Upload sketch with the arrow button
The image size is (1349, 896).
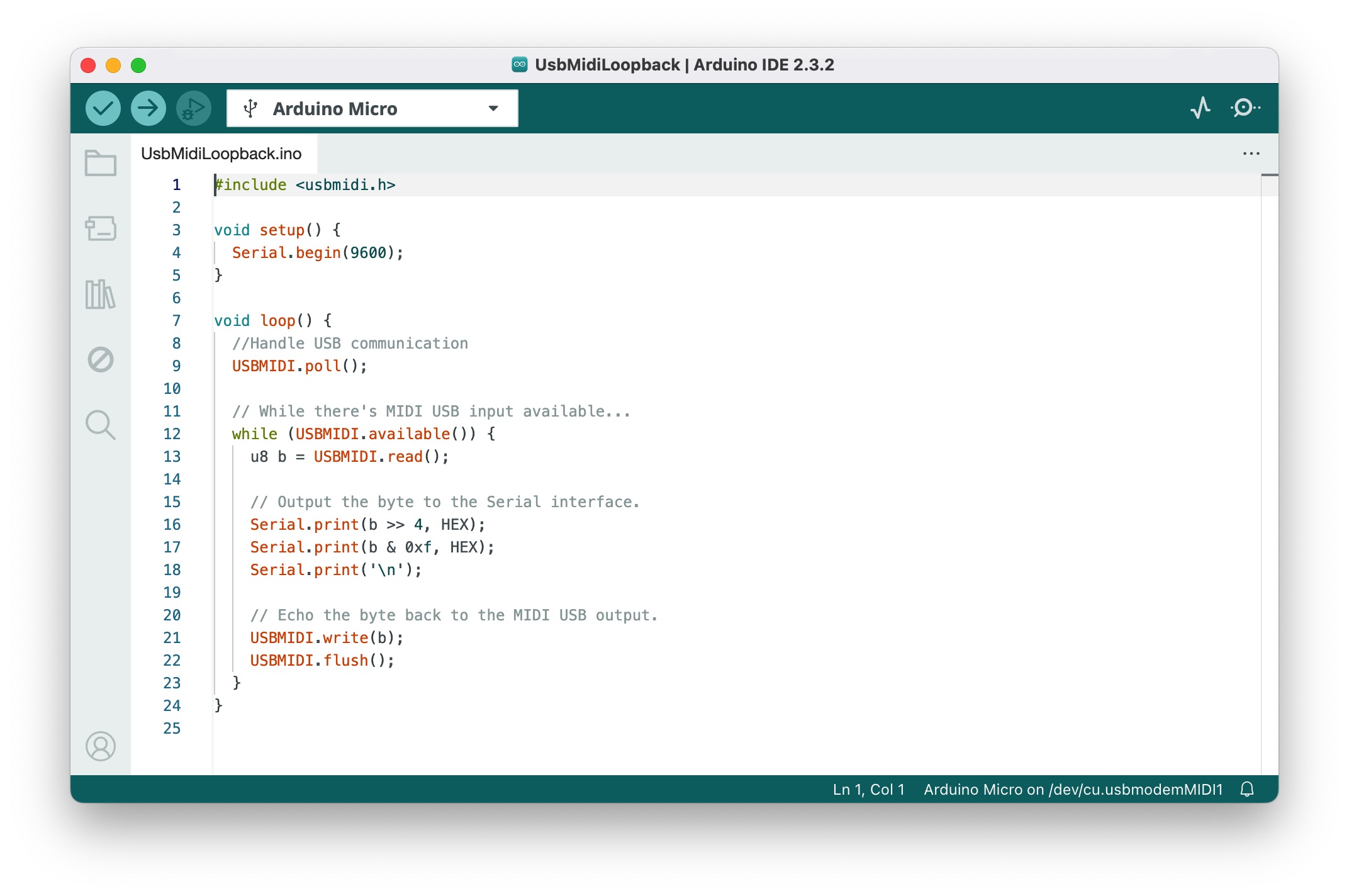pos(148,108)
